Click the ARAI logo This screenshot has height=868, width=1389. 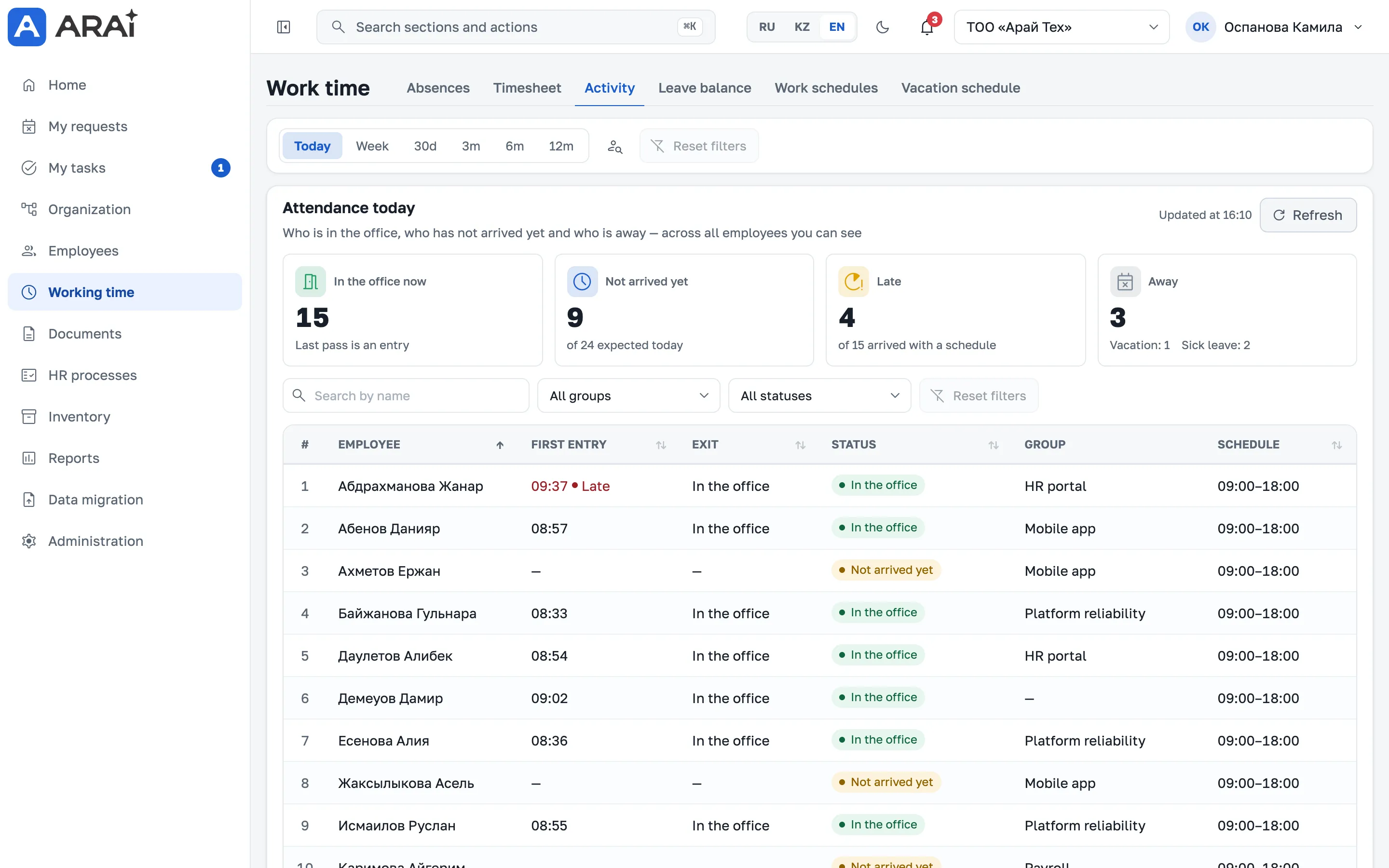point(73,27)
